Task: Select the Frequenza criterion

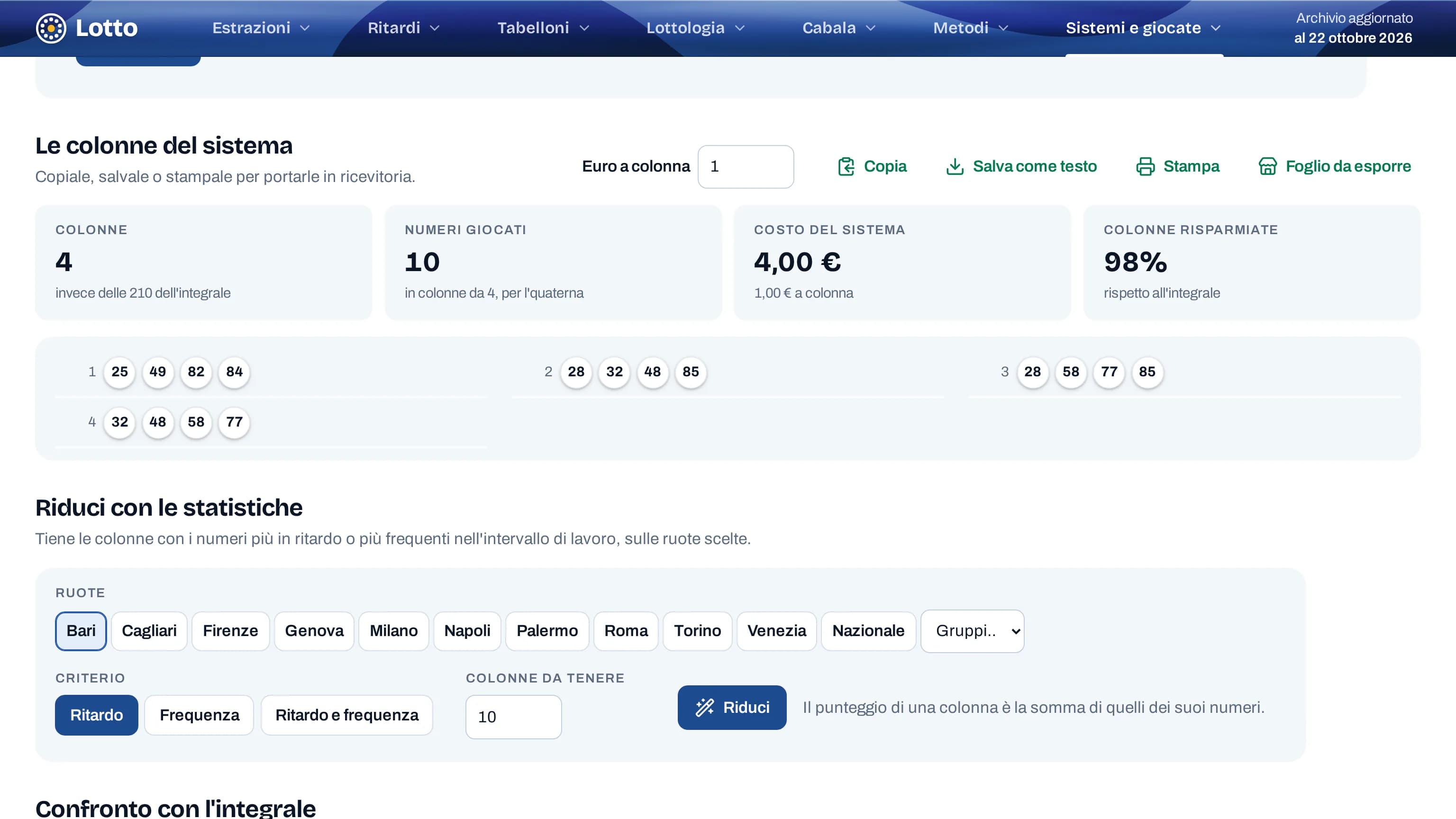Action: click(x=199, y=715)
